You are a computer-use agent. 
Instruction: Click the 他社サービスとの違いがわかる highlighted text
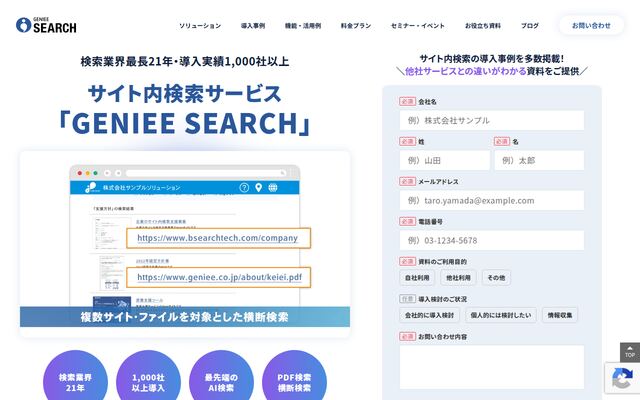[466, 71]
